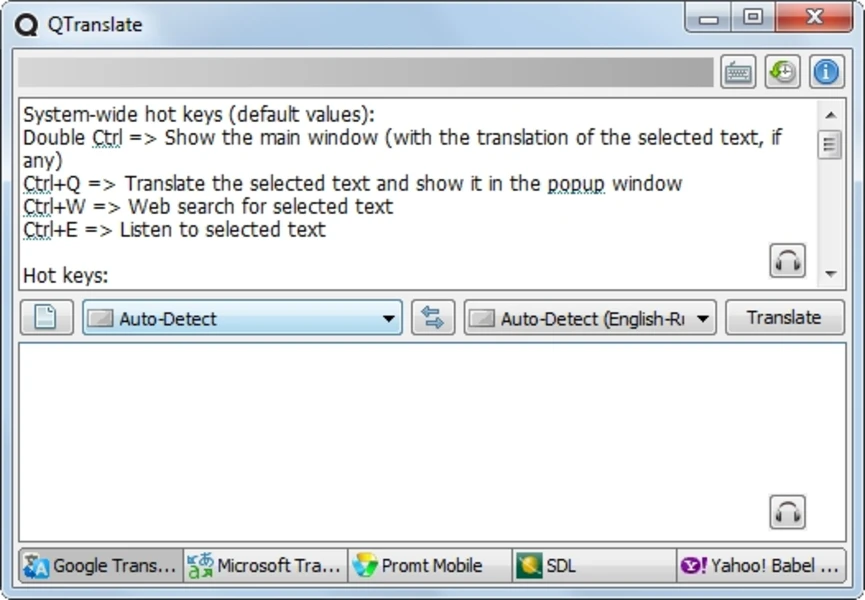
Task: Choose Yahoo! Babel Fish service tab
Action: tap(760, 566)
